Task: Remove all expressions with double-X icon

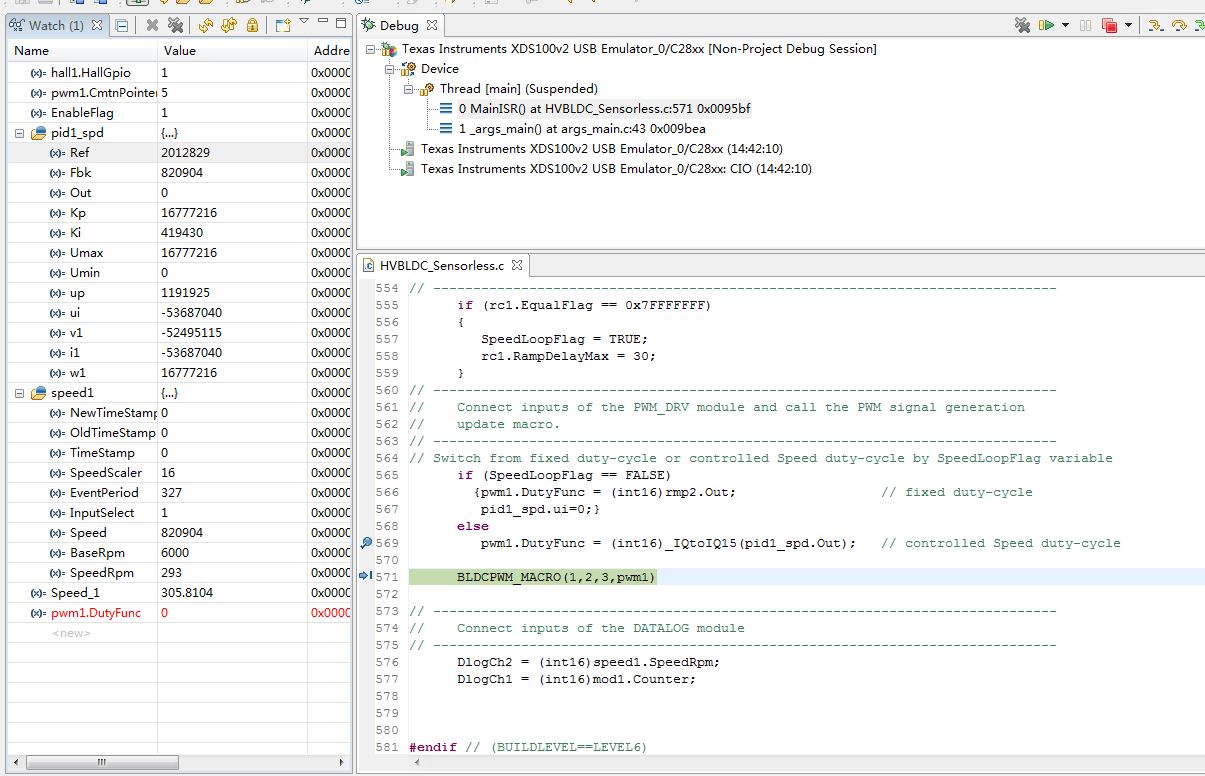Action: pos(175,25)
